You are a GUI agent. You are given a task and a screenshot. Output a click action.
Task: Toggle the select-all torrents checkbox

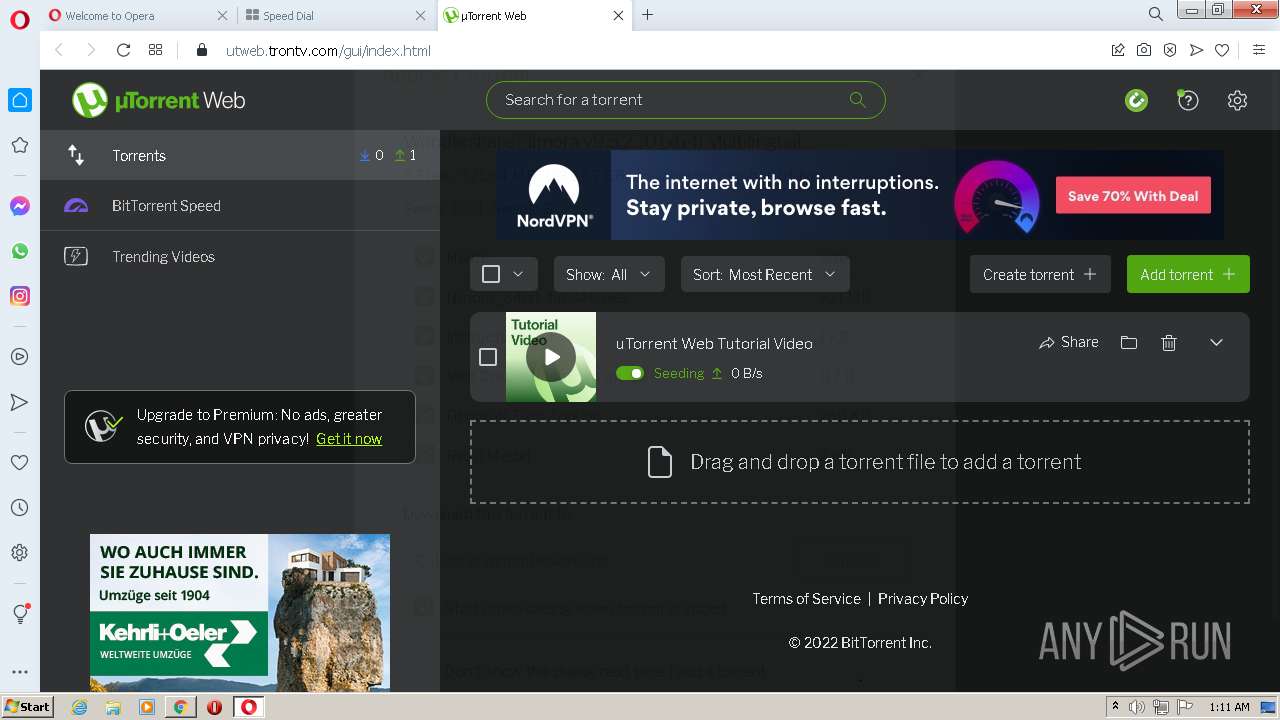pos(491,274)
